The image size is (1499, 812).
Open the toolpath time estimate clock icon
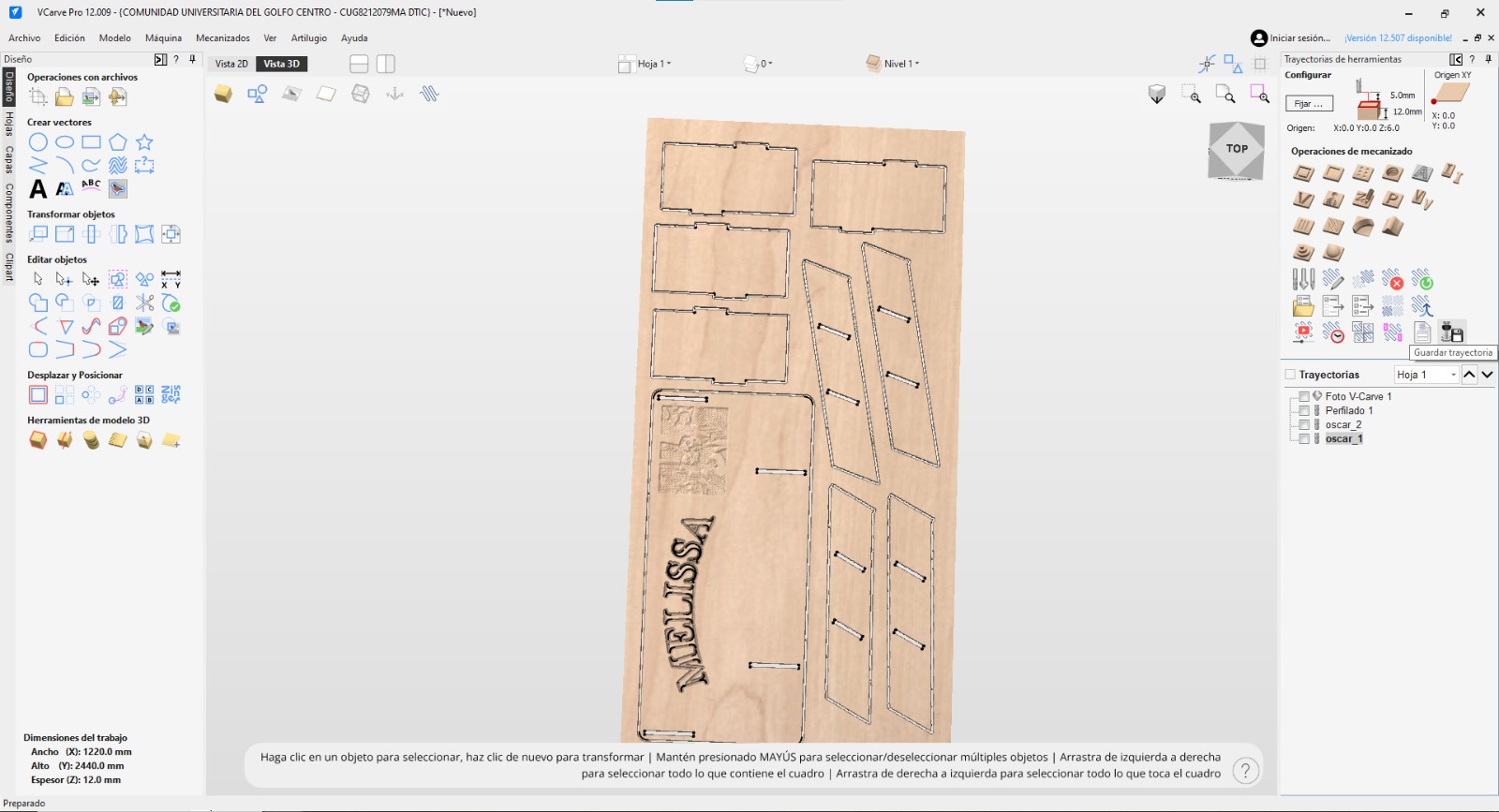tap(1333, 332)
